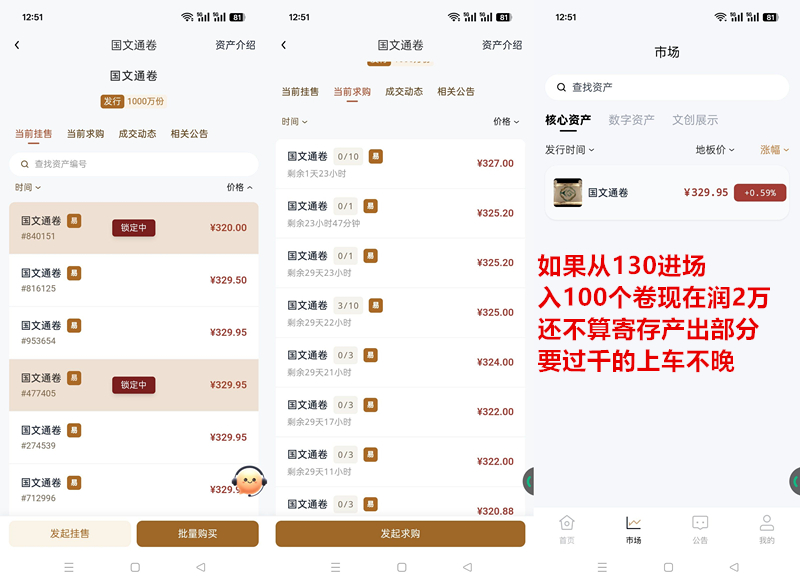Screen dimensions: 800x583
Task: Expand the 地板价 sort dropdown
Action: click(715, 149)
